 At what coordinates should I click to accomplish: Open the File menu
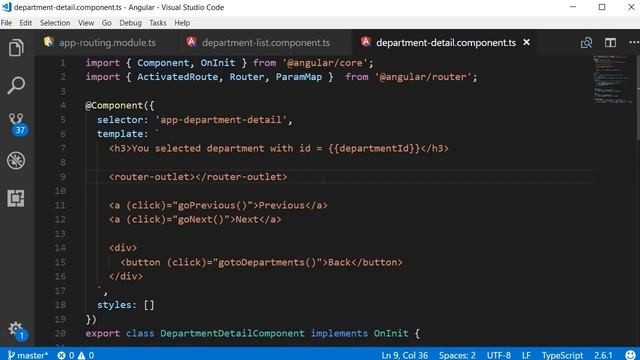(6, 23)
